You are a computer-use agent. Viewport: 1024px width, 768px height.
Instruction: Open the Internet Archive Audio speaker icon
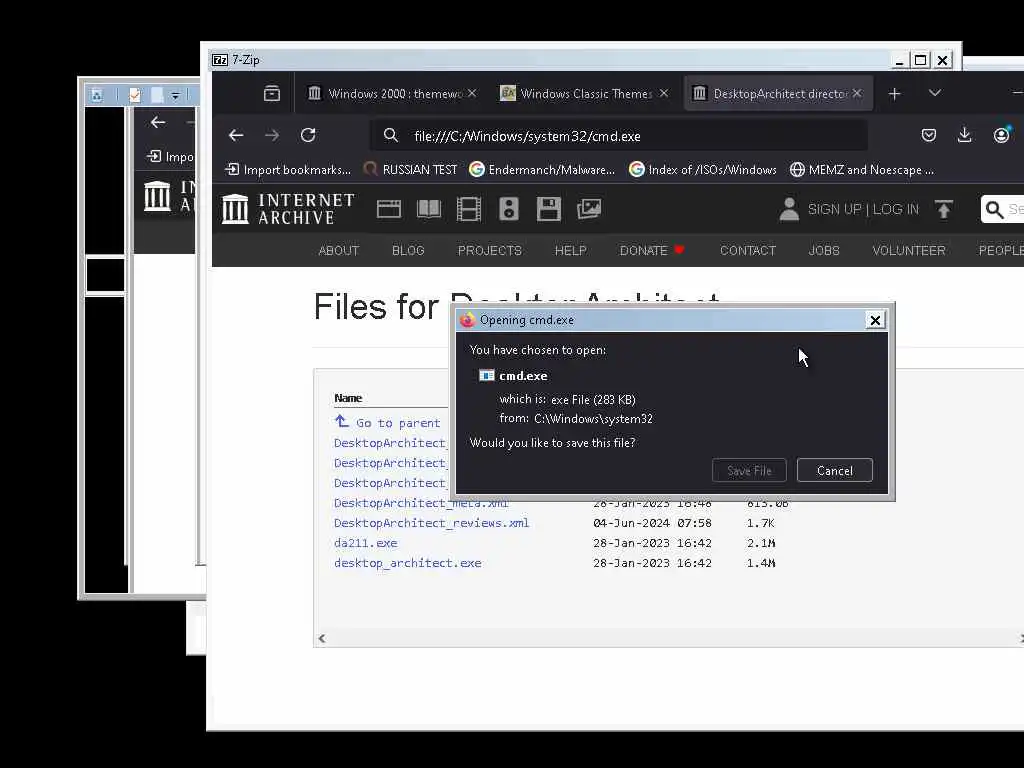coord(509,209)
